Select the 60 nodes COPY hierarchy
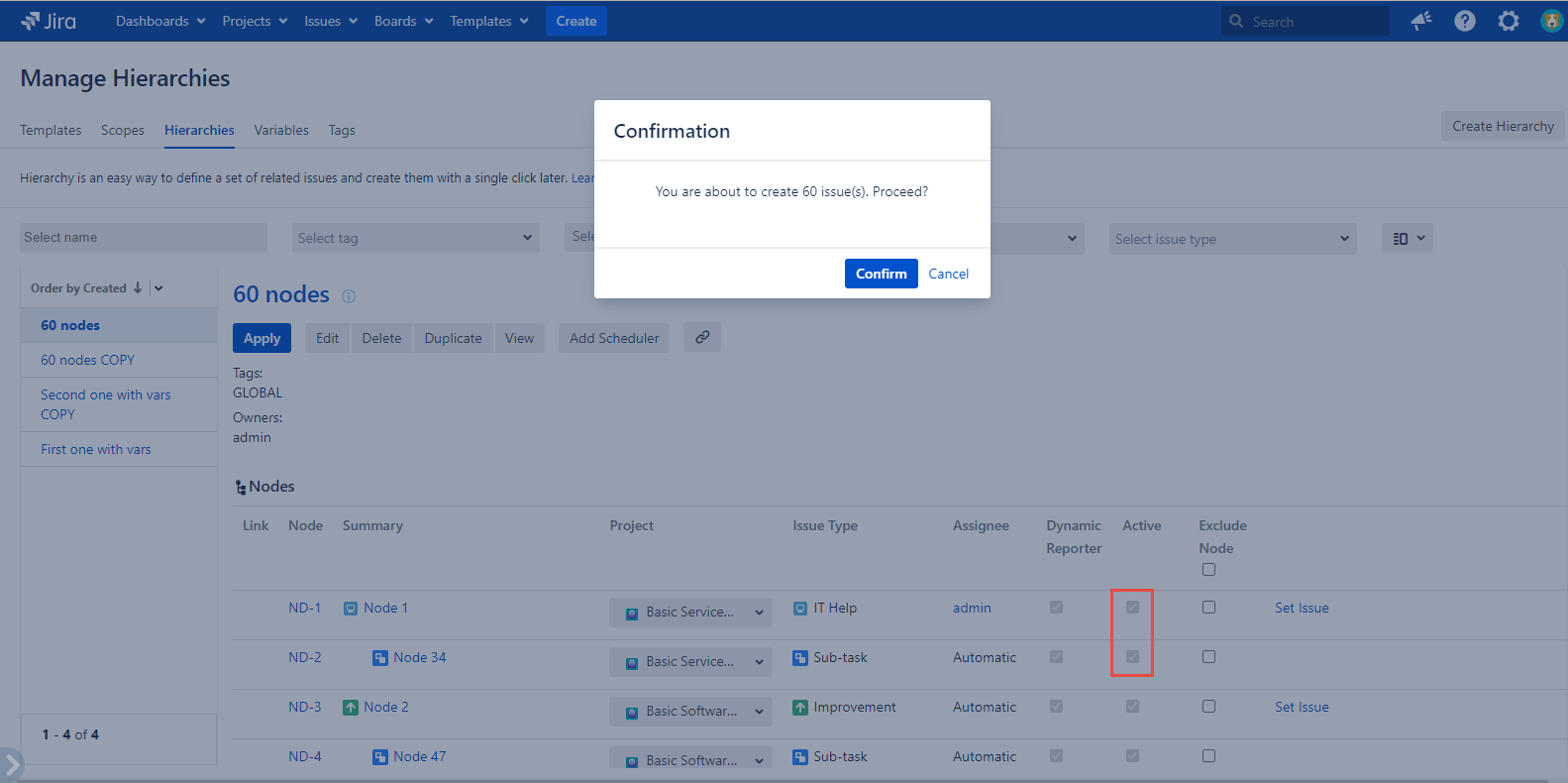1568x783 pixels. [87, 360]
